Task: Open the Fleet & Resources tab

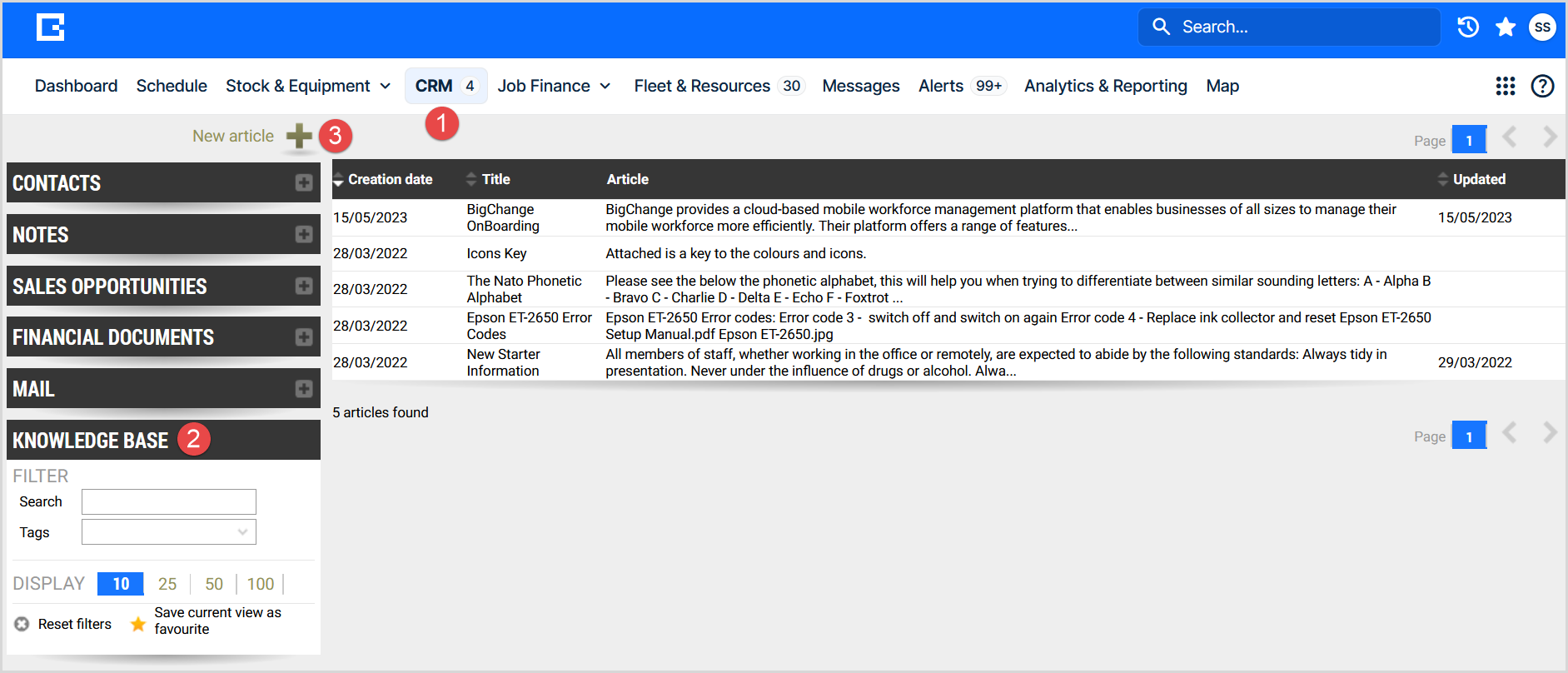Action: tap(702, 86)
